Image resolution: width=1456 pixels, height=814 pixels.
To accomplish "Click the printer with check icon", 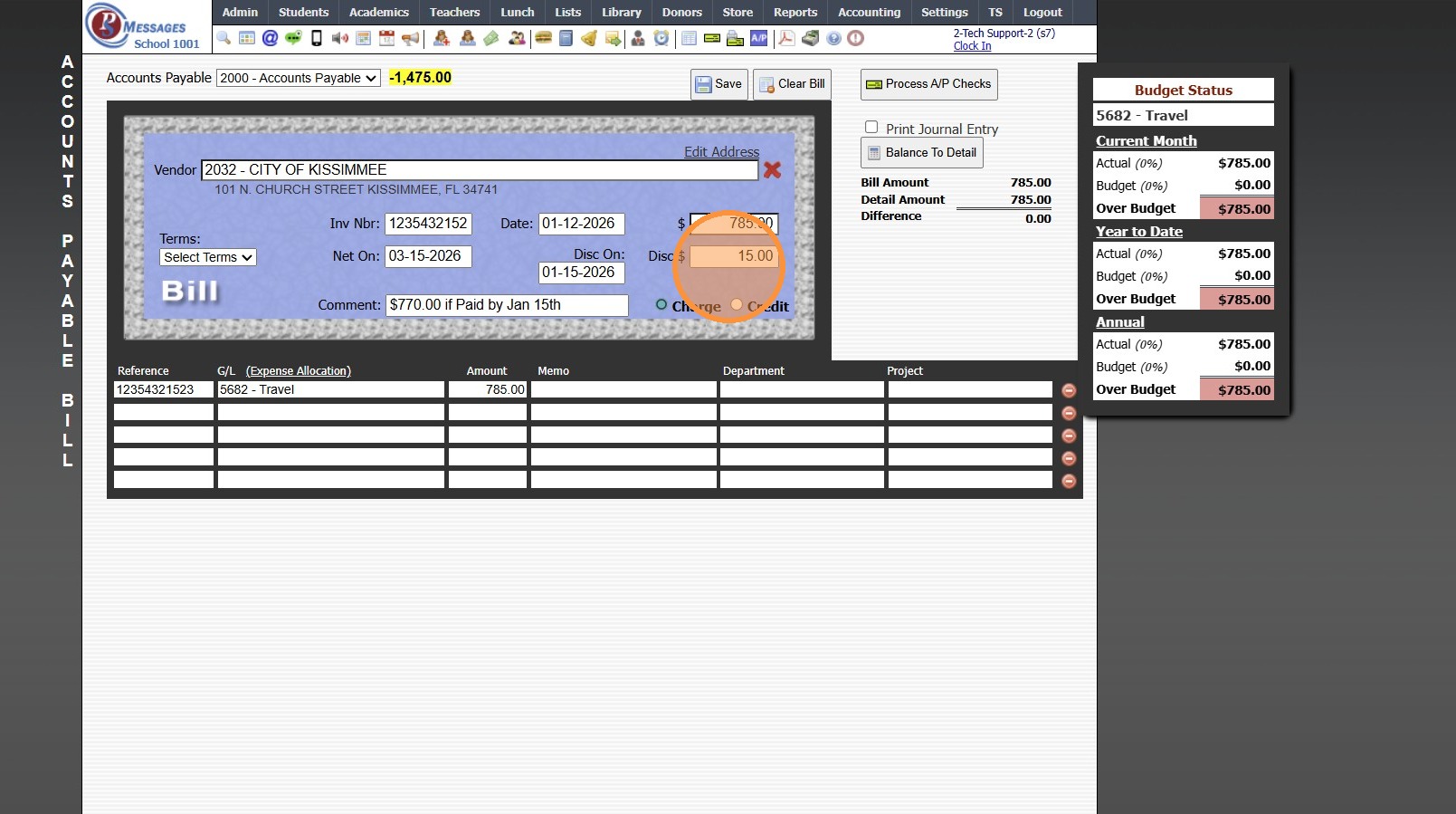I will click(735, 38).
